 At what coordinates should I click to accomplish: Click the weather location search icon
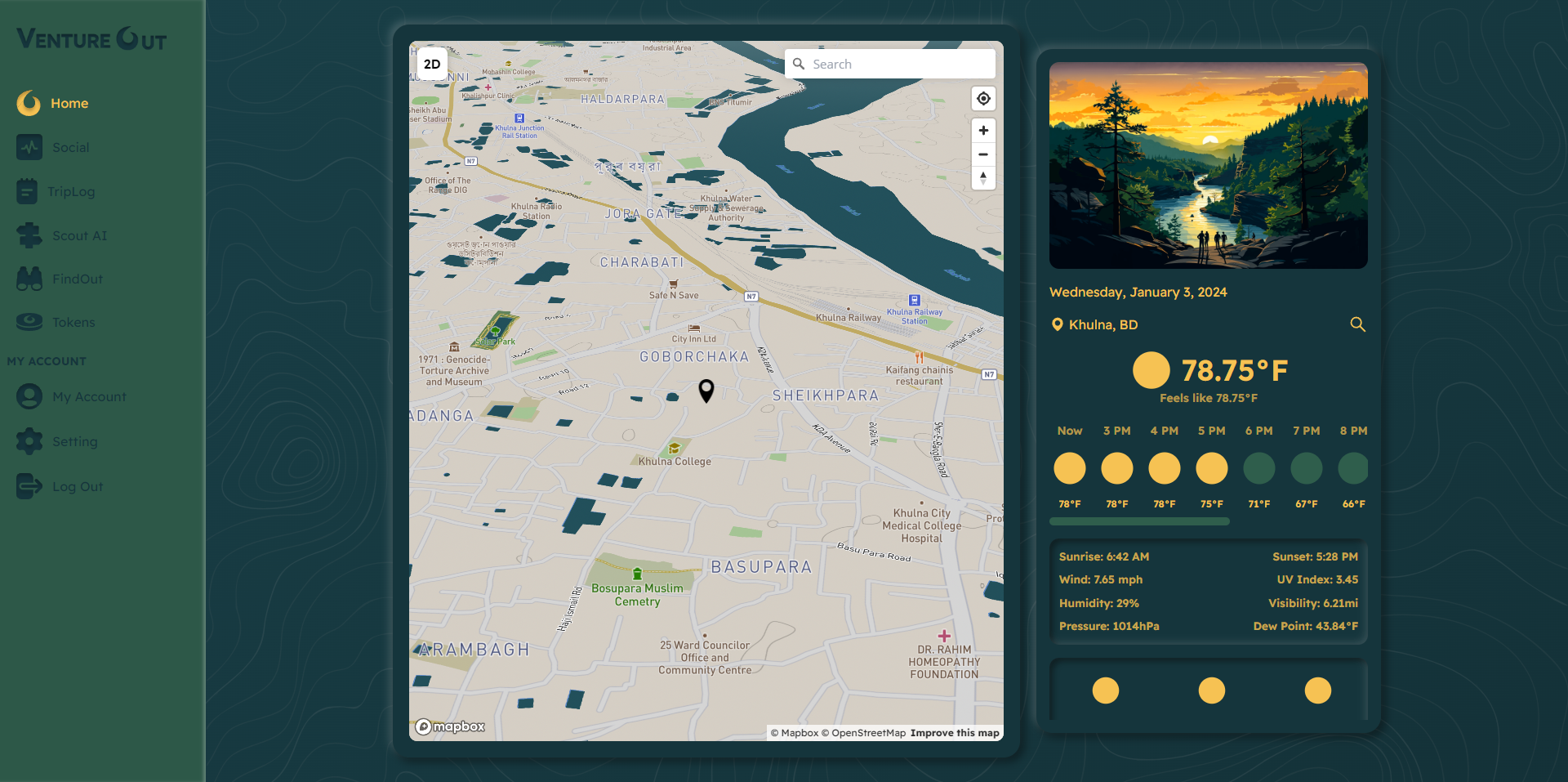[1357, 324]
